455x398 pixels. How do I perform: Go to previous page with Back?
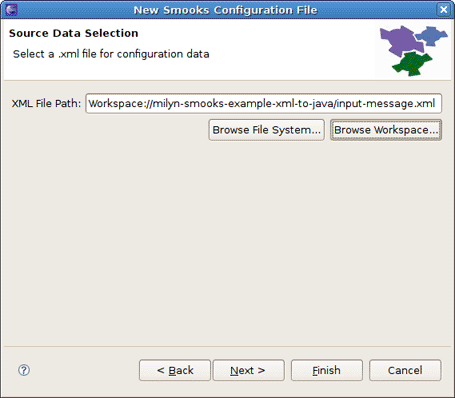point(175,370)
